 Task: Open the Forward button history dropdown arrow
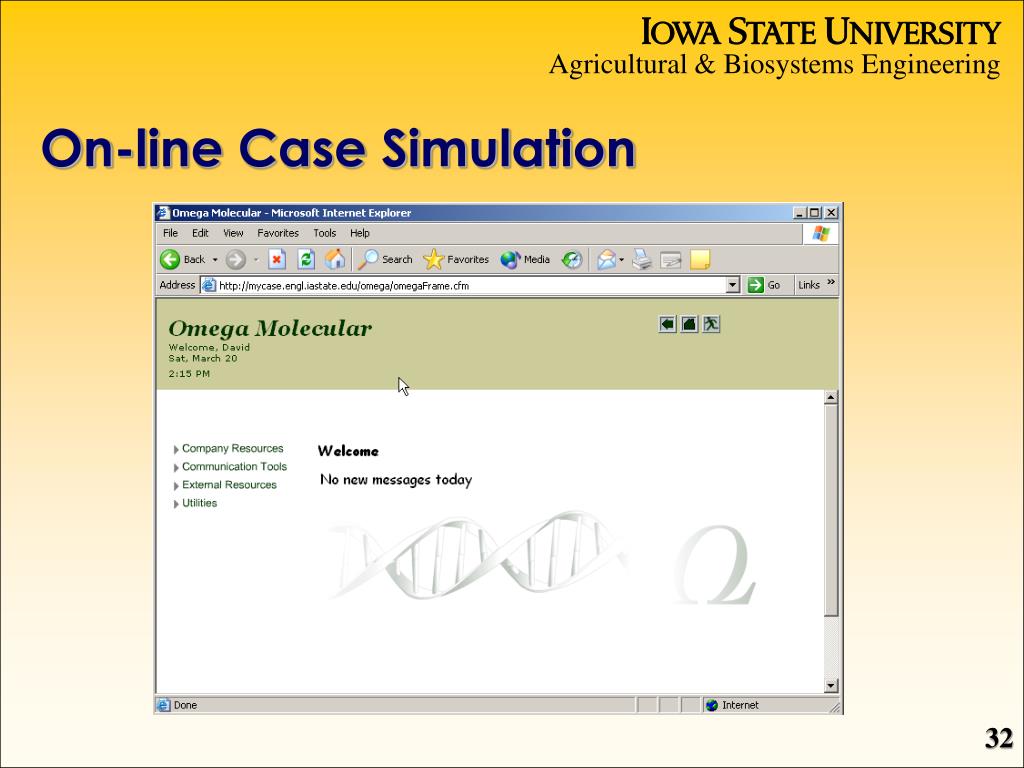256,260
